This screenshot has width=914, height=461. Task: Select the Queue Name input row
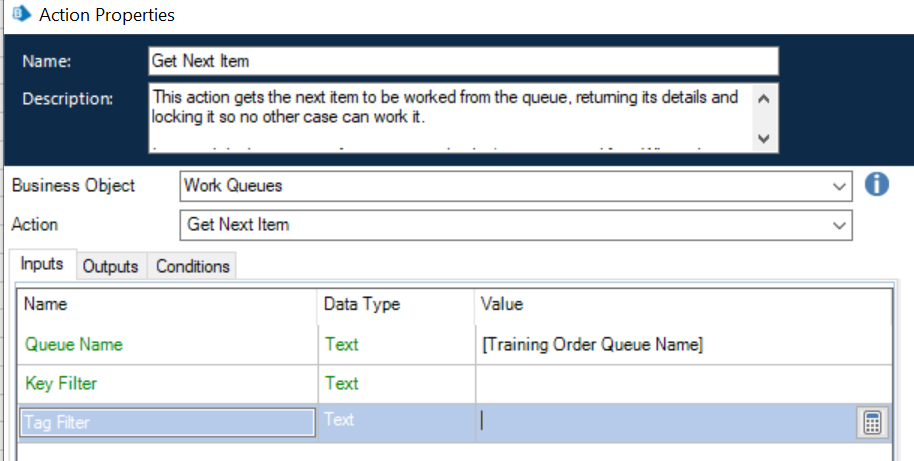(x=73, y=345)
